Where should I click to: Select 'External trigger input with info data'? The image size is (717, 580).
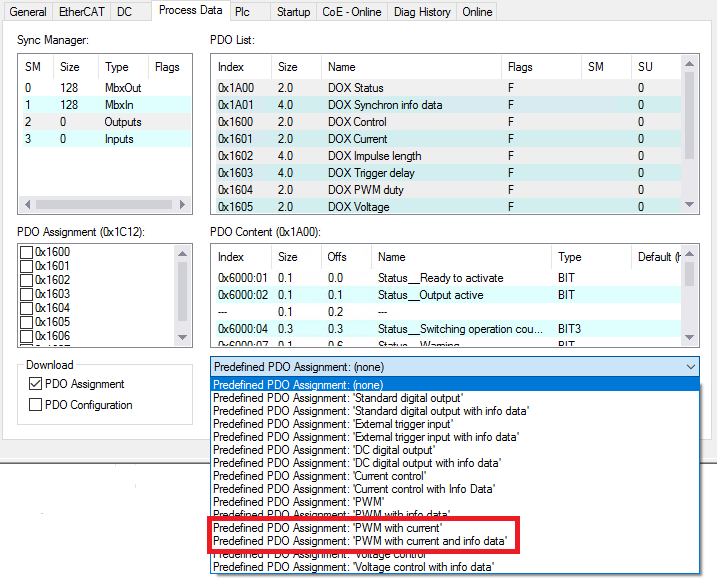[x=455, y=437]
